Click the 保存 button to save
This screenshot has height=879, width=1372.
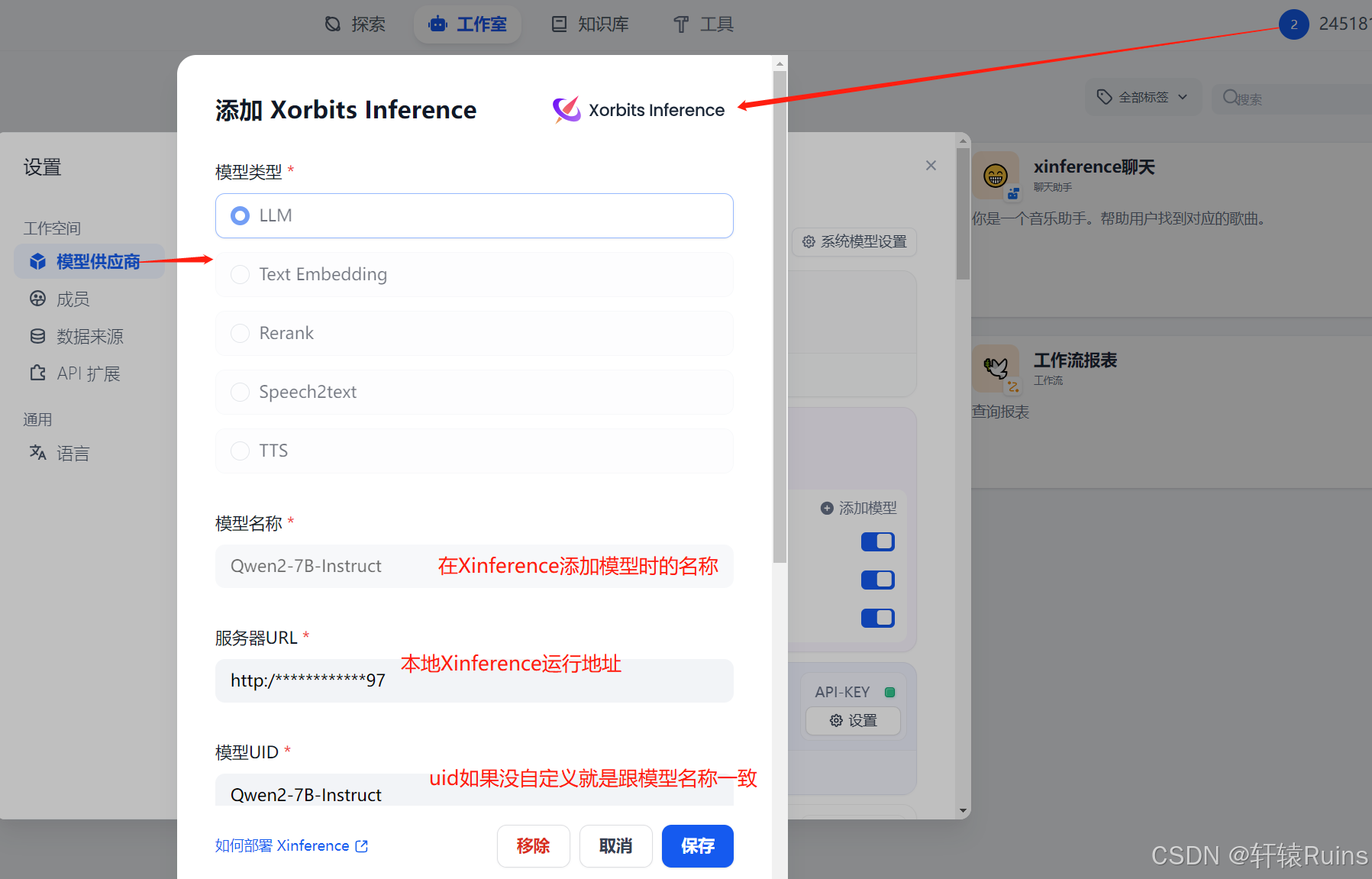point(696,846)
